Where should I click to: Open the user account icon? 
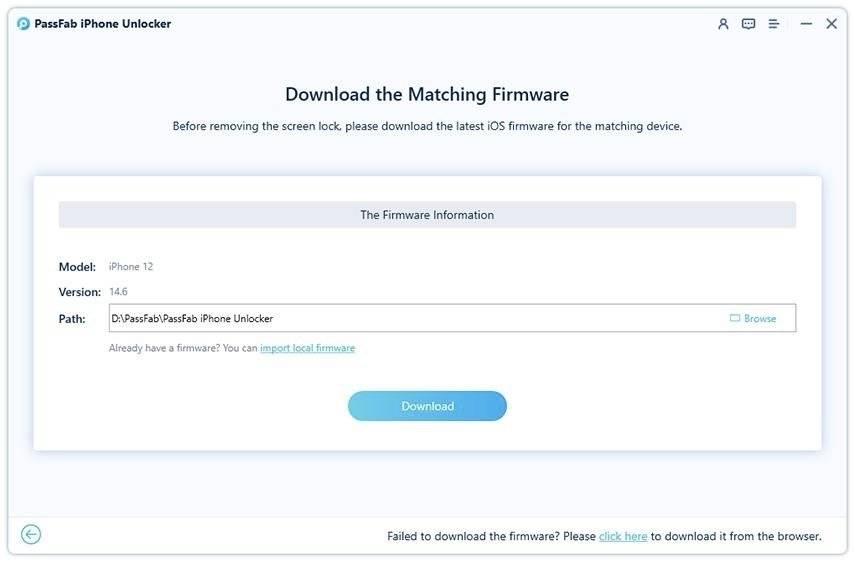tap(723, 24)
